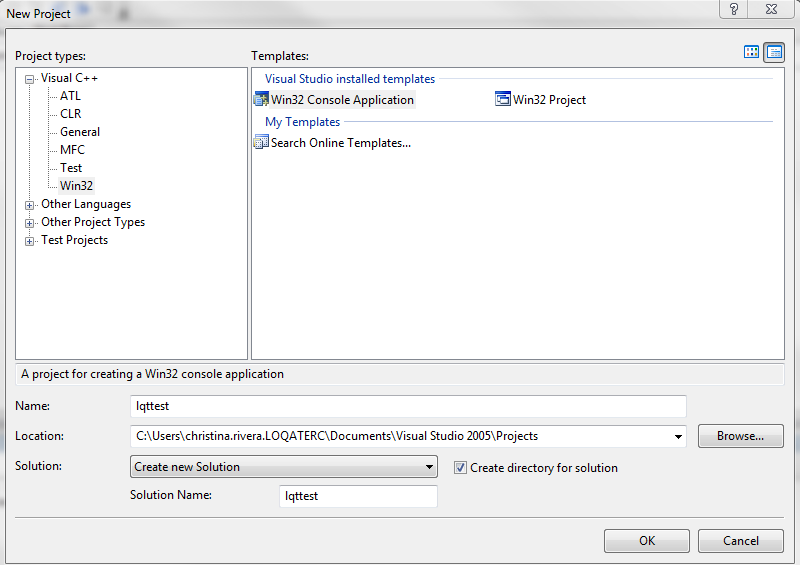Select CLR project type
800x565 pixels.
pos(70,114)
